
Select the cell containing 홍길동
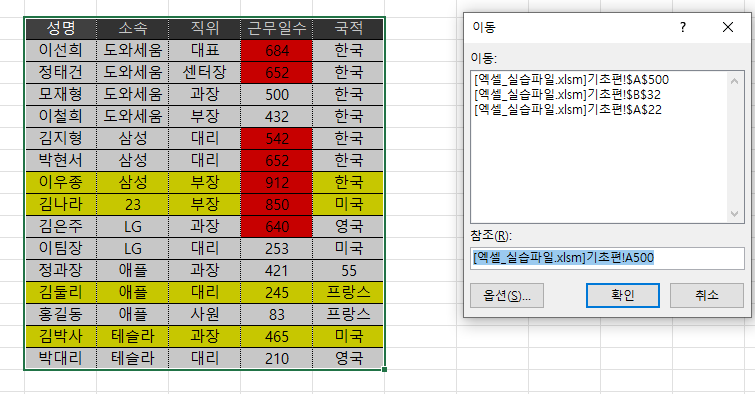click(x=61, y=315)
